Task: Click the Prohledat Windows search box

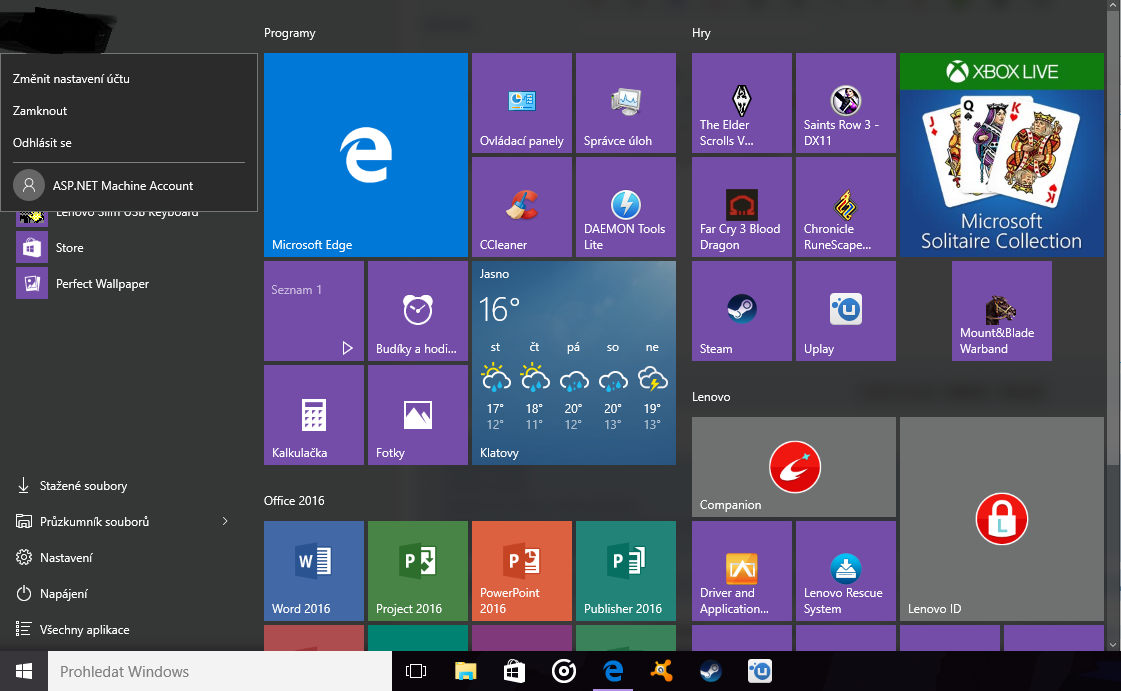Action: (220, 671)
